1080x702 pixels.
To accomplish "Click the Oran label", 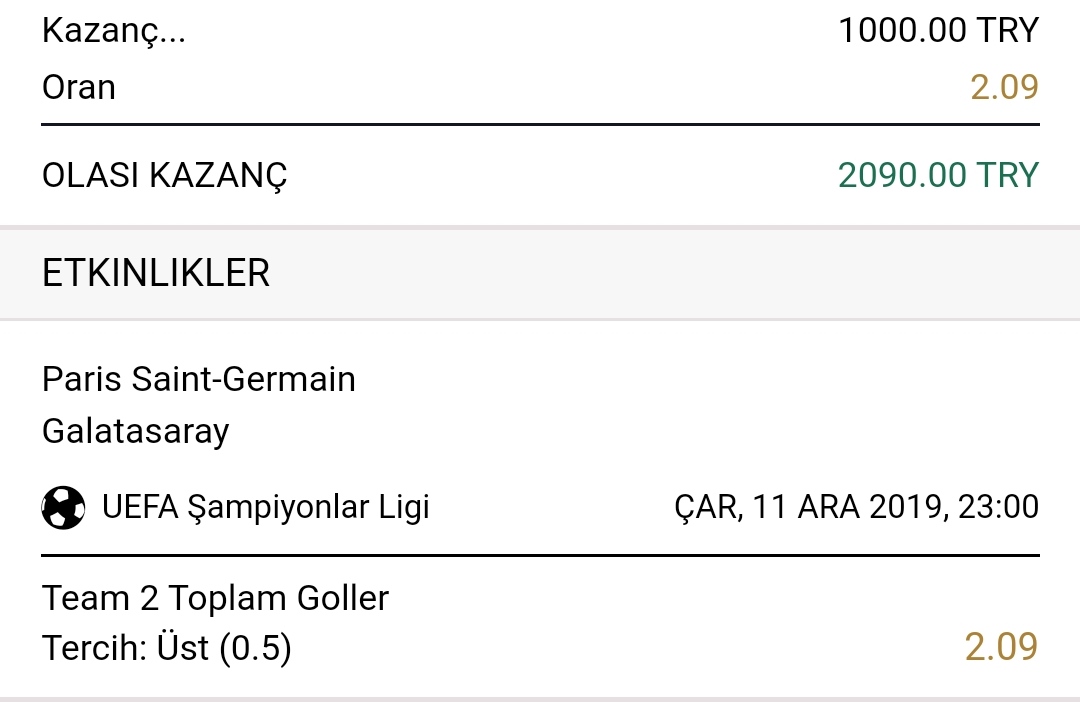I will (79, 87).
